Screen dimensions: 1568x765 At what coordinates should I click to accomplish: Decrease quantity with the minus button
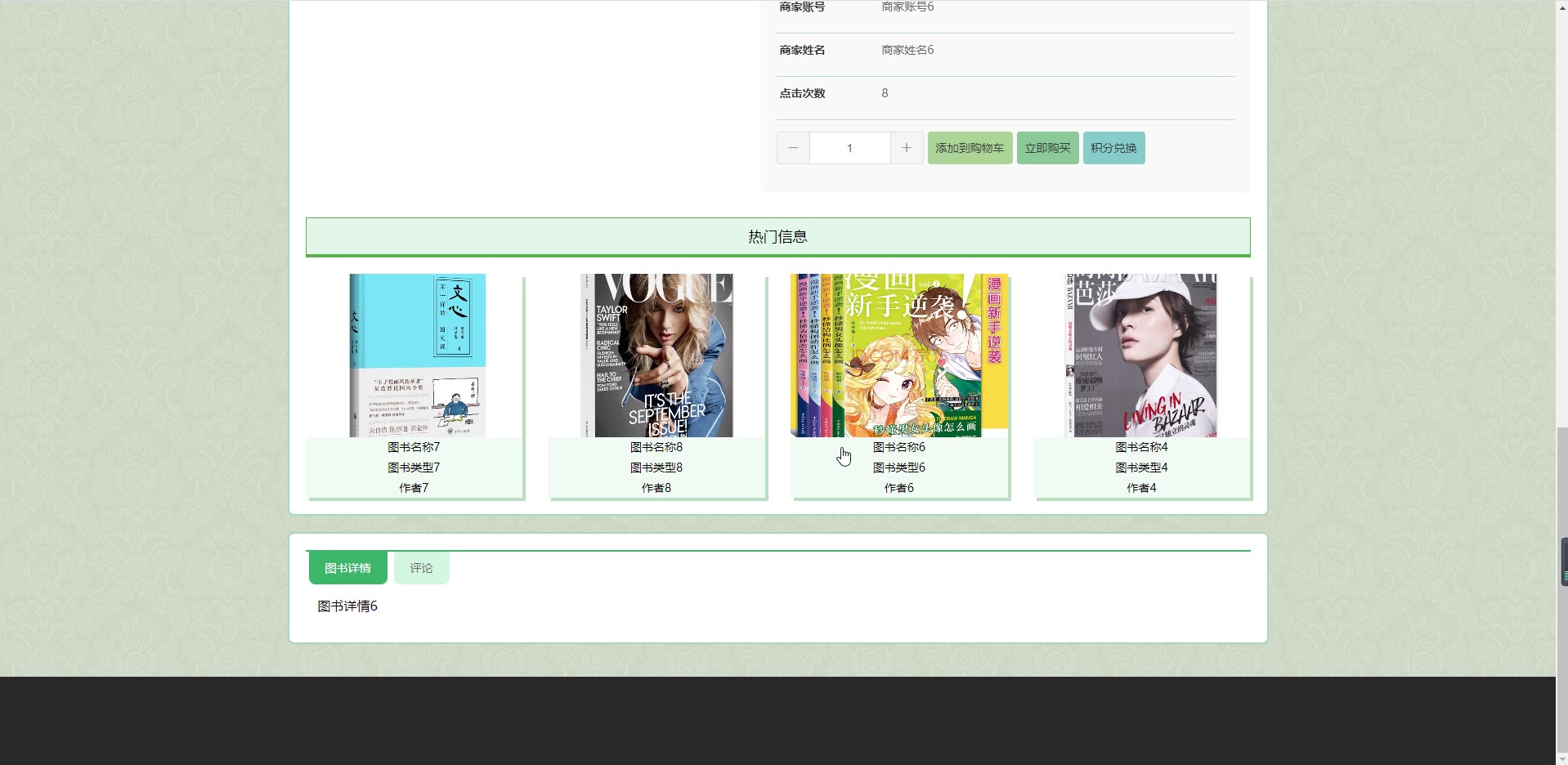(793, 148)
